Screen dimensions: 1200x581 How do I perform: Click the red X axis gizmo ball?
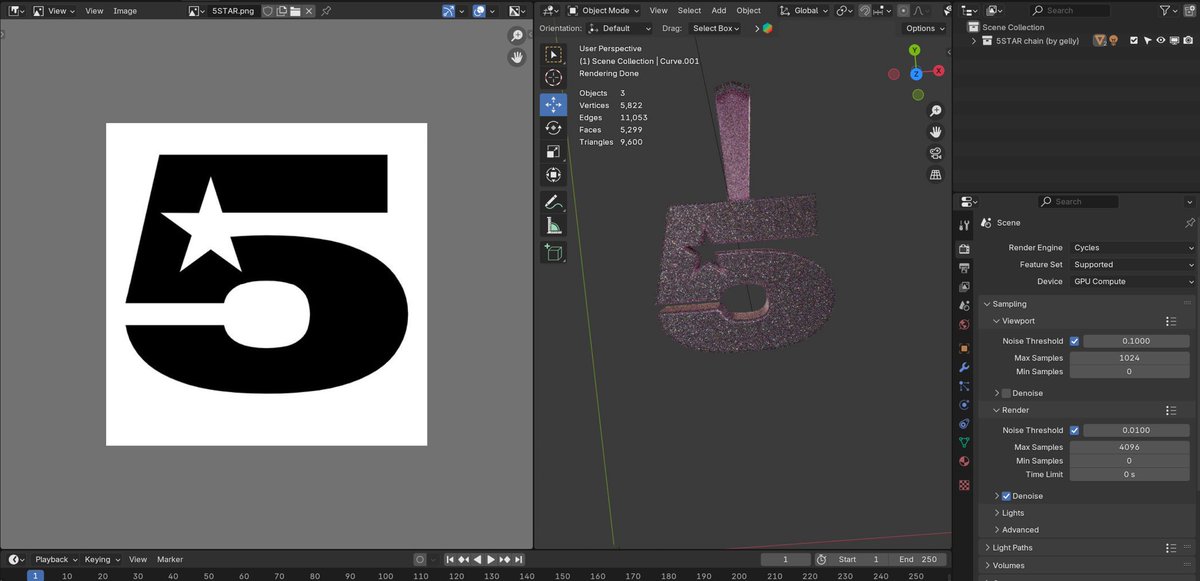939,72
